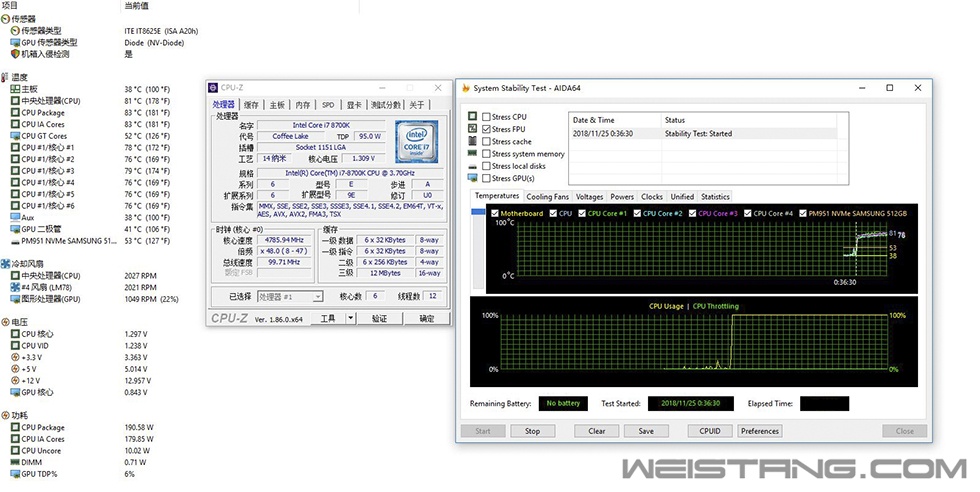The image size is (980, 492).
Task: Open the Clocks tab in AIDA64
Action: pos(652,196)
